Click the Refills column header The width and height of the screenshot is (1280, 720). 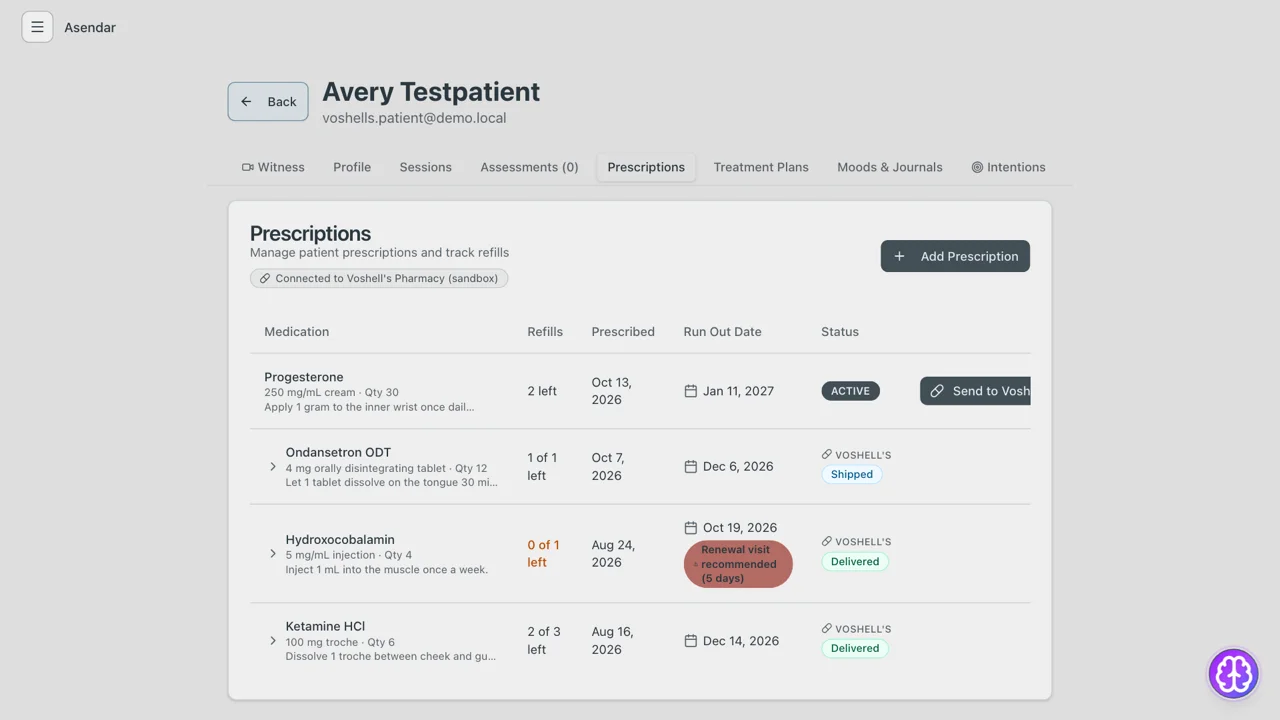point(545,332)
